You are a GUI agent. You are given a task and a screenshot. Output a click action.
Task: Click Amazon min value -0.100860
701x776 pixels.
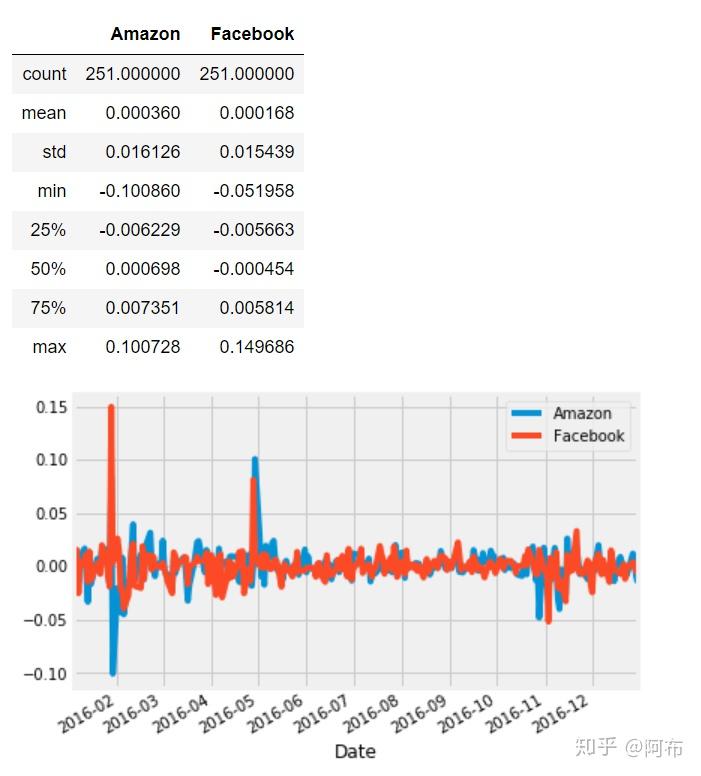(140, 191)
